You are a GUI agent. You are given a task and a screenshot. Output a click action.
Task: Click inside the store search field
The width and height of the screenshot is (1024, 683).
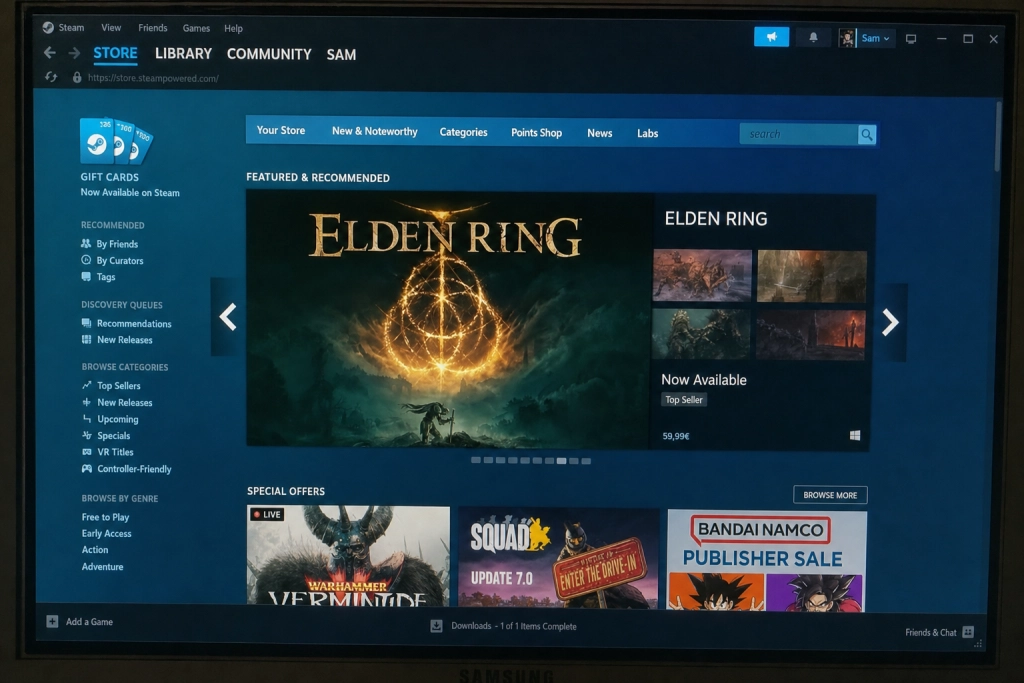[798, 134]
